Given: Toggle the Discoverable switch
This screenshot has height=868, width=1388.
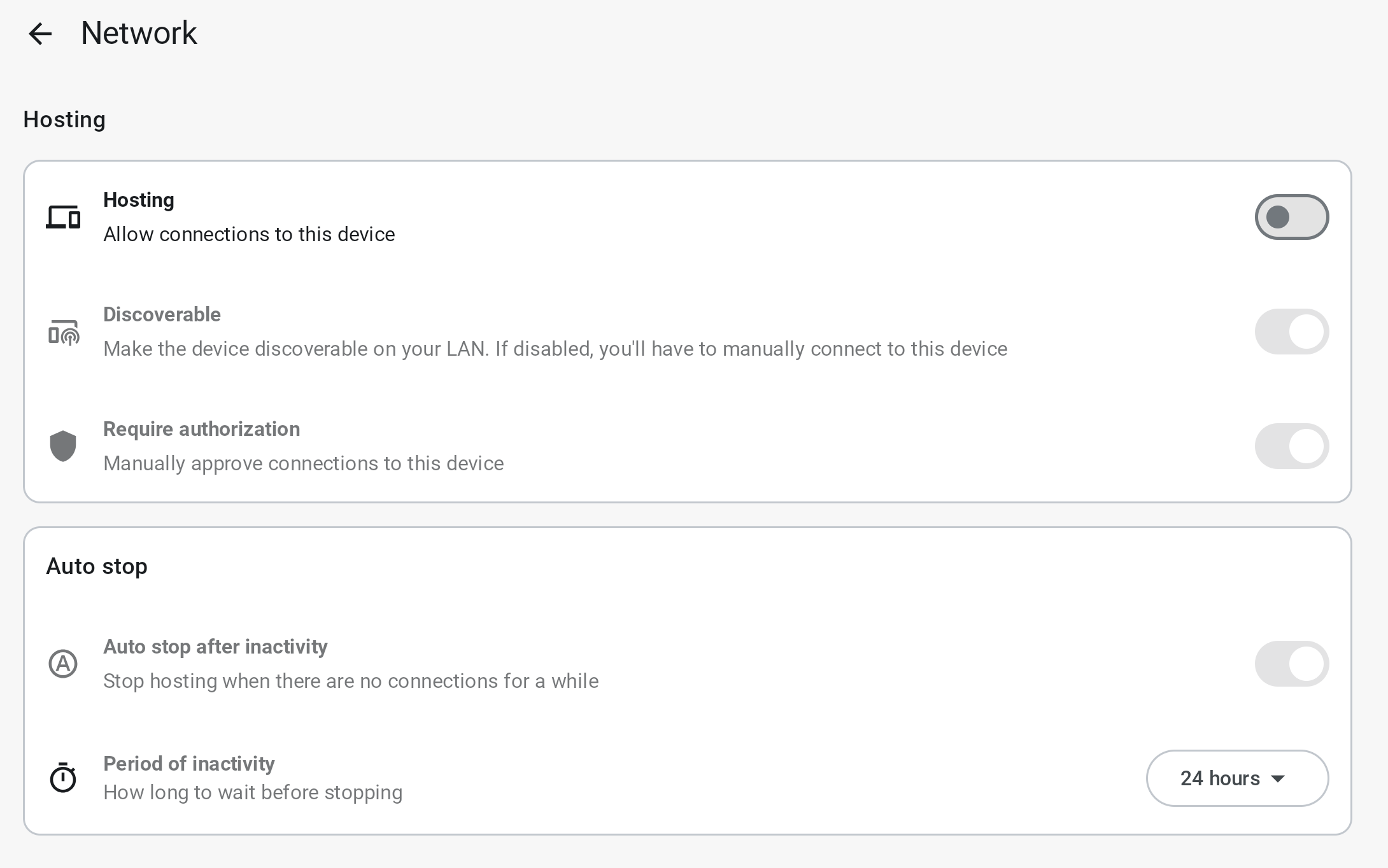Looking at the screenshot, I should pyautogui.click(x=1291, y=332).
